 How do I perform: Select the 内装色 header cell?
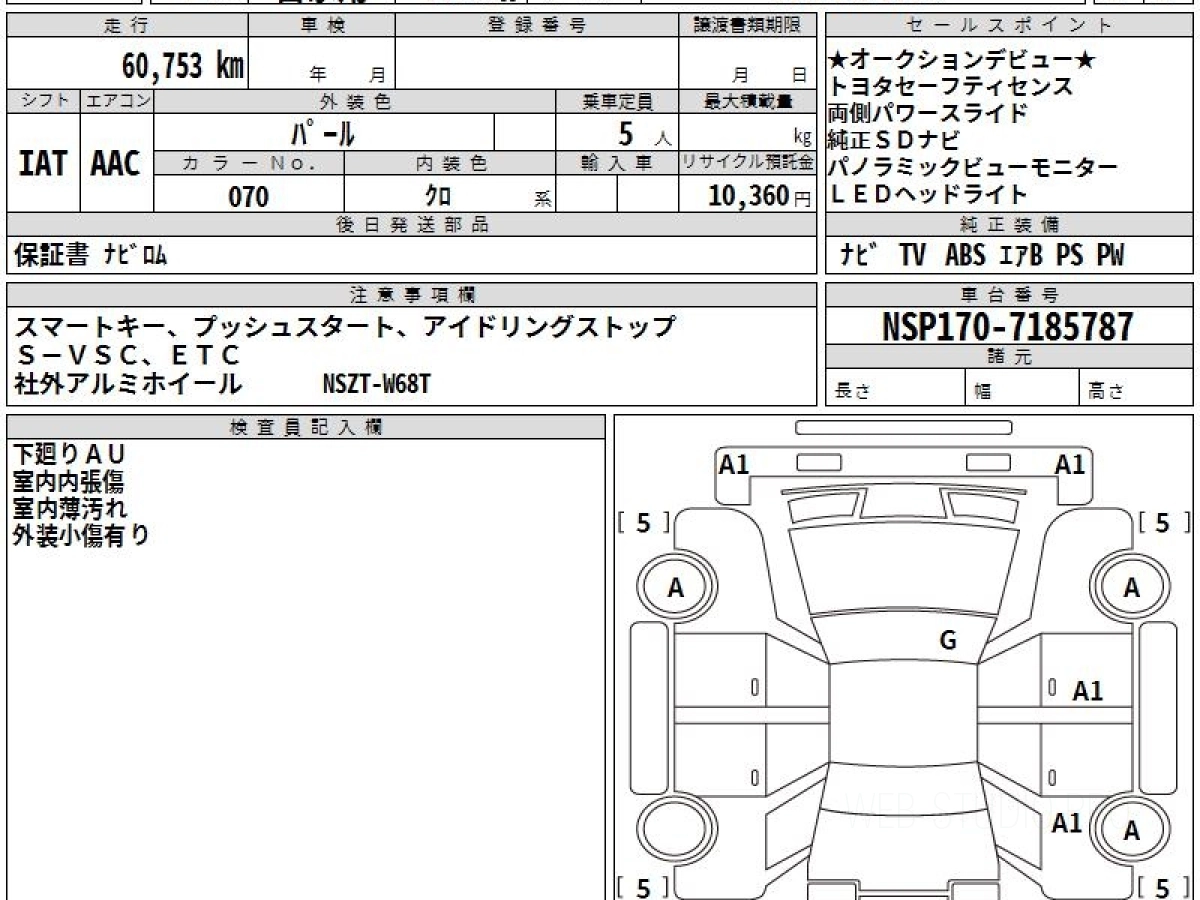(450, 162)
